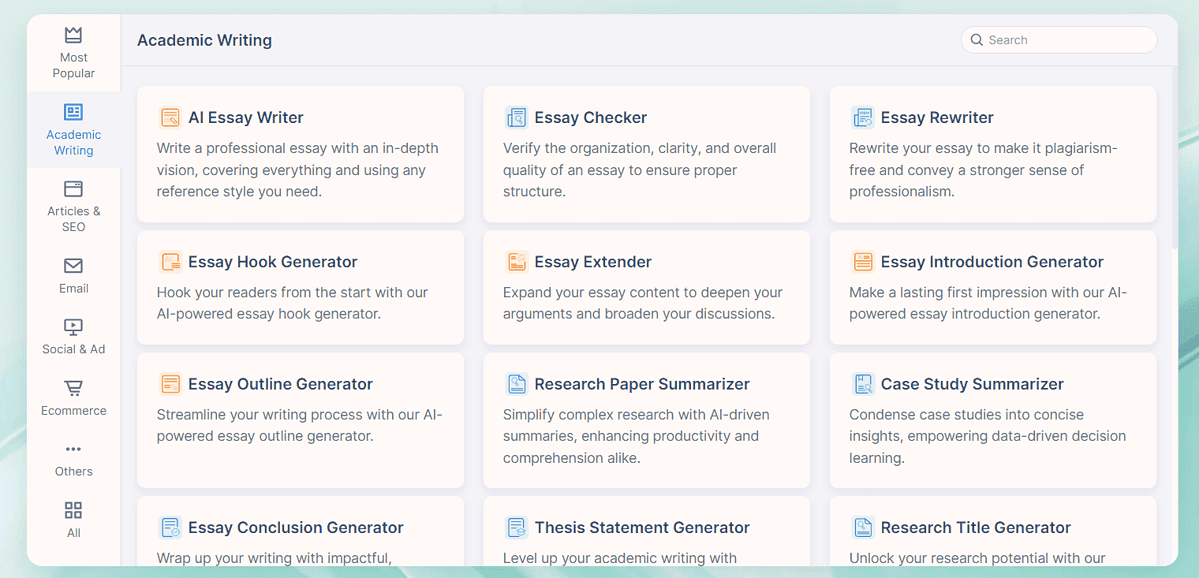Click inside the Search input field
This screenshot has width=1199, height=578.
click(1065, 40)
